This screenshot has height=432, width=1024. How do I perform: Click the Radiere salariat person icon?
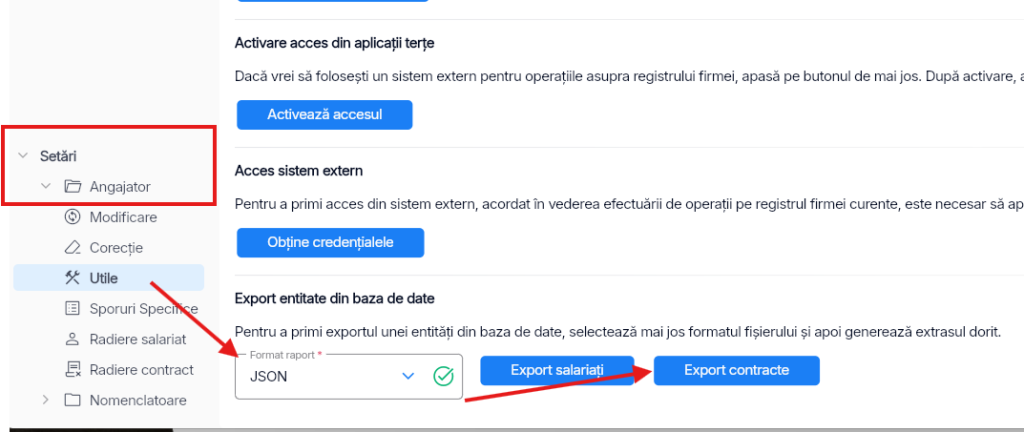click(x=72, y=339)
